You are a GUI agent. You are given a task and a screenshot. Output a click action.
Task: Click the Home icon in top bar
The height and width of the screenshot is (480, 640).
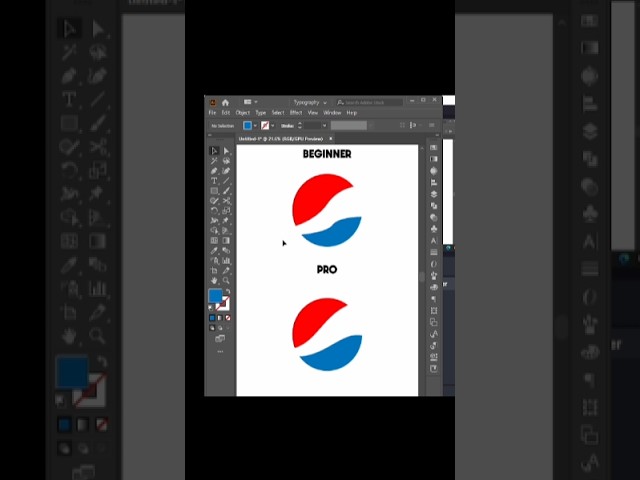coord(225,102)
